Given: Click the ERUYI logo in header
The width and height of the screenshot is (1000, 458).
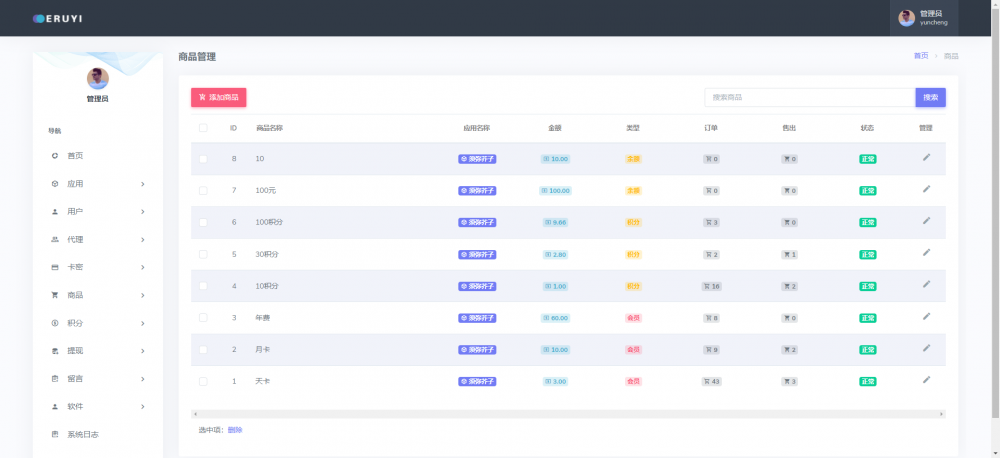Looking at the screenshot, I should (60, 18).
